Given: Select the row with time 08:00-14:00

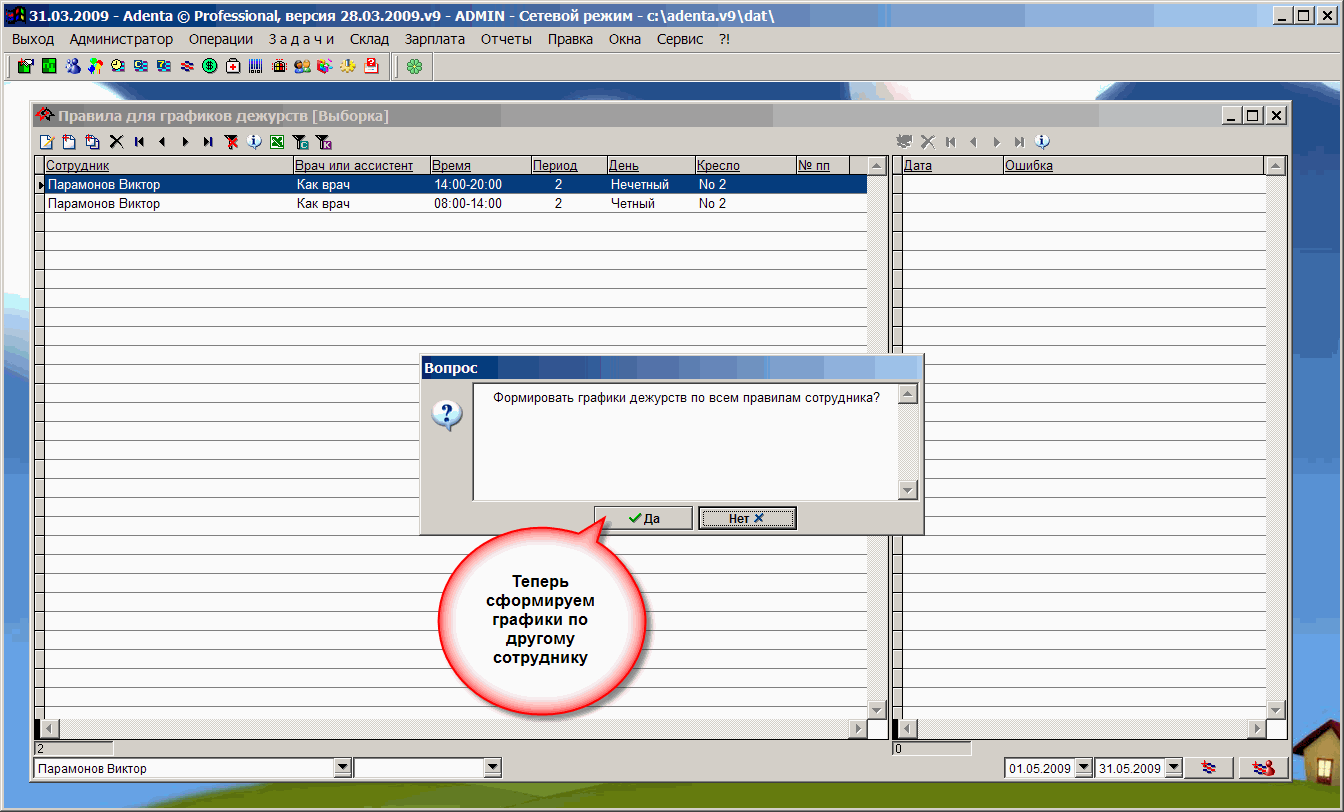Looking at the screenshot, I should (x=450, y=204).
